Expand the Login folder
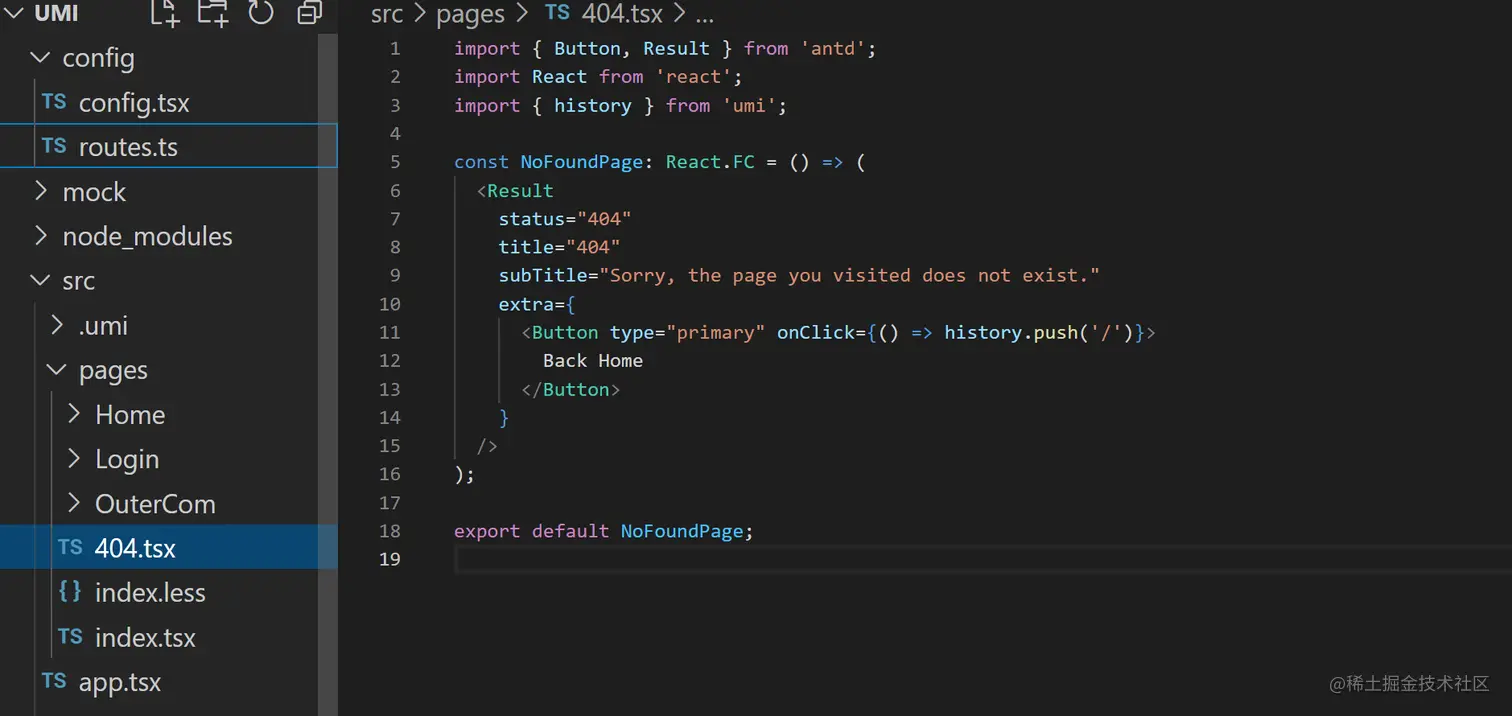This screenshot has width=1512, height=716. [x=73, y=459]
